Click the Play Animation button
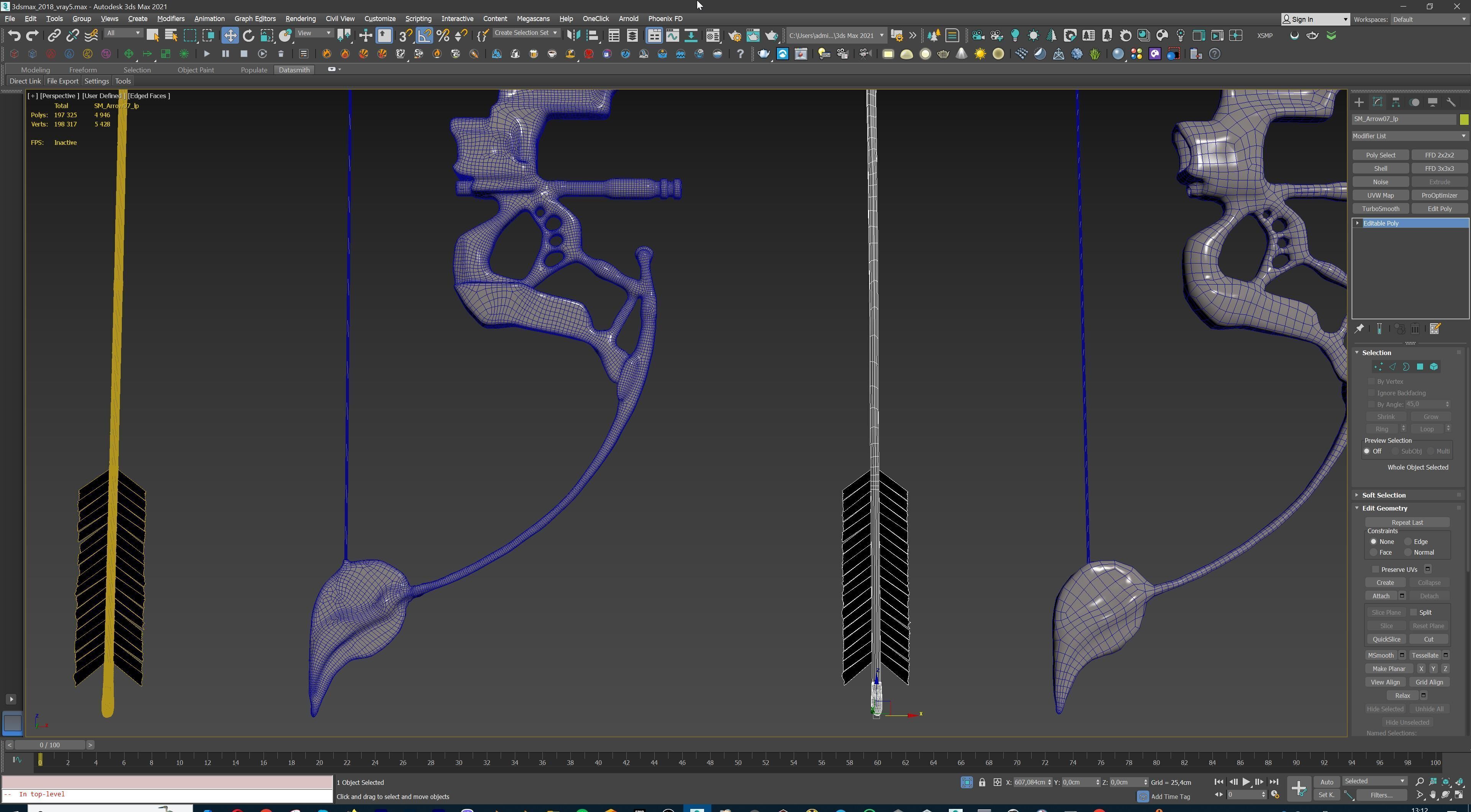The width and height of the screenshot is (1471, 812). pos(1246,782)
